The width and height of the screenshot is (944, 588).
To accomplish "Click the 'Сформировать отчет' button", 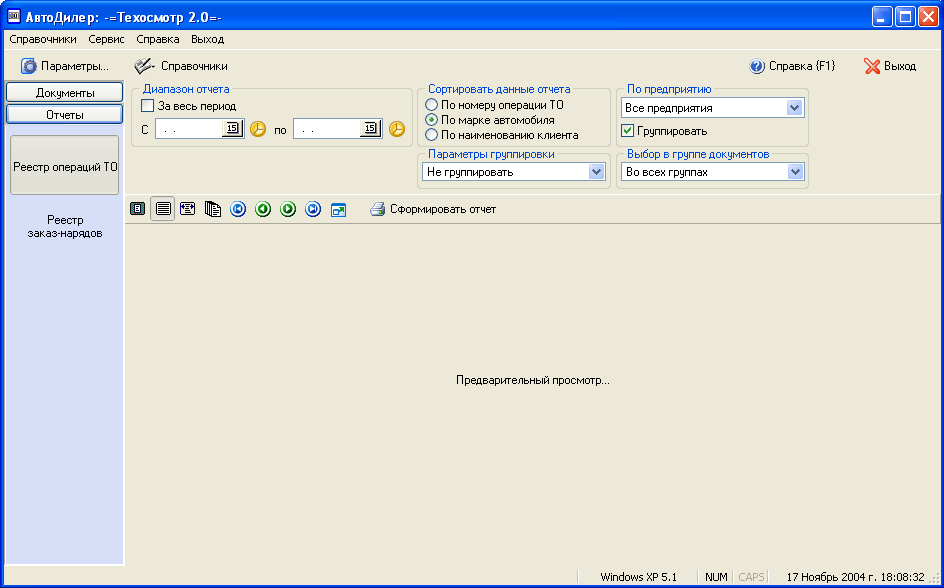I will [x=433, y=209].
